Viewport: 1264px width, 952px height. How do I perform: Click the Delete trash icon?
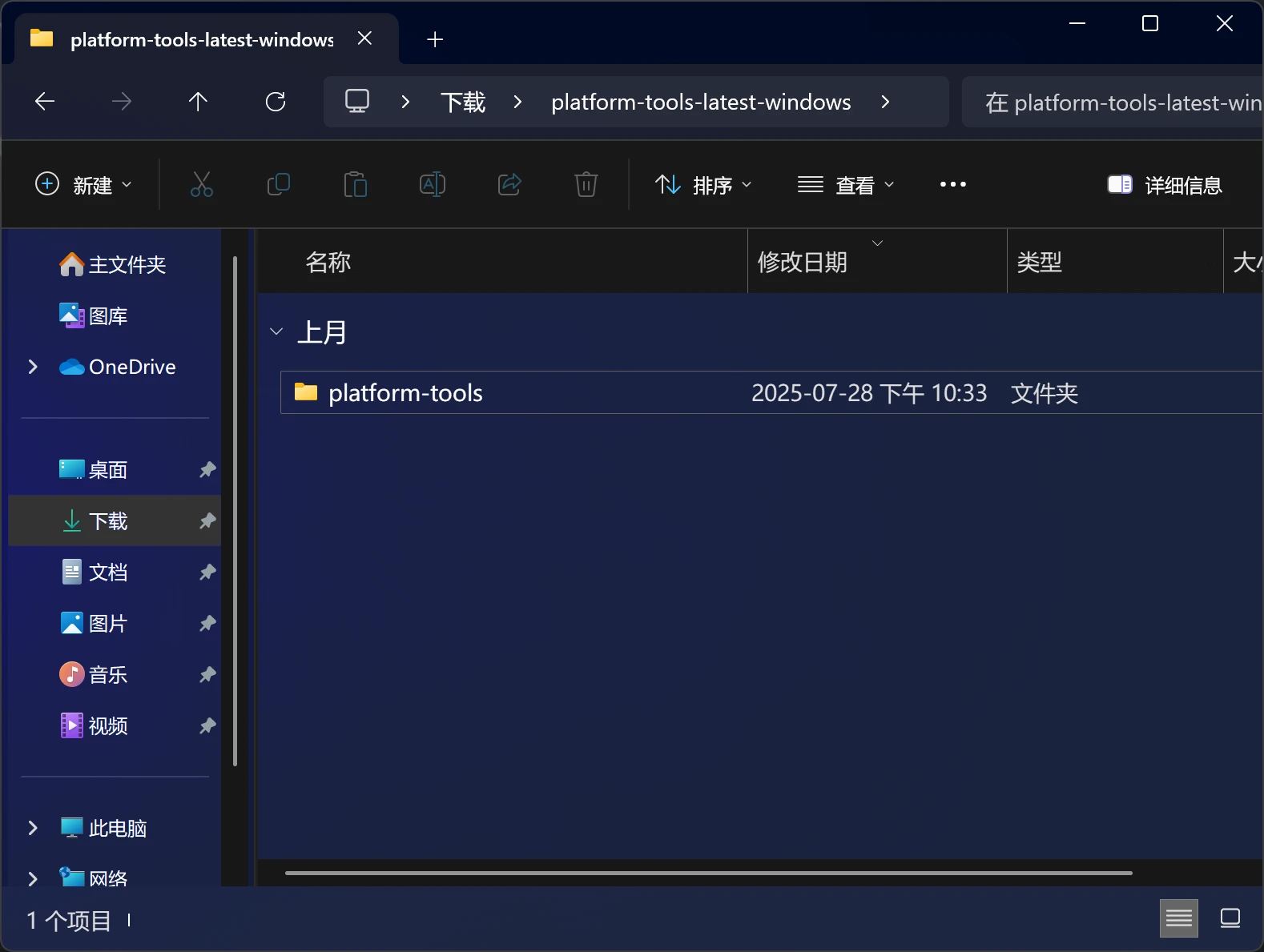[586, 184]
